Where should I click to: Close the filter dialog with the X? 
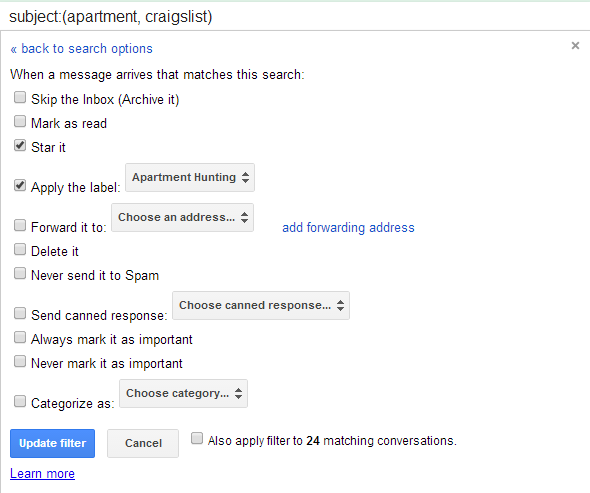[x=575, y=46]
